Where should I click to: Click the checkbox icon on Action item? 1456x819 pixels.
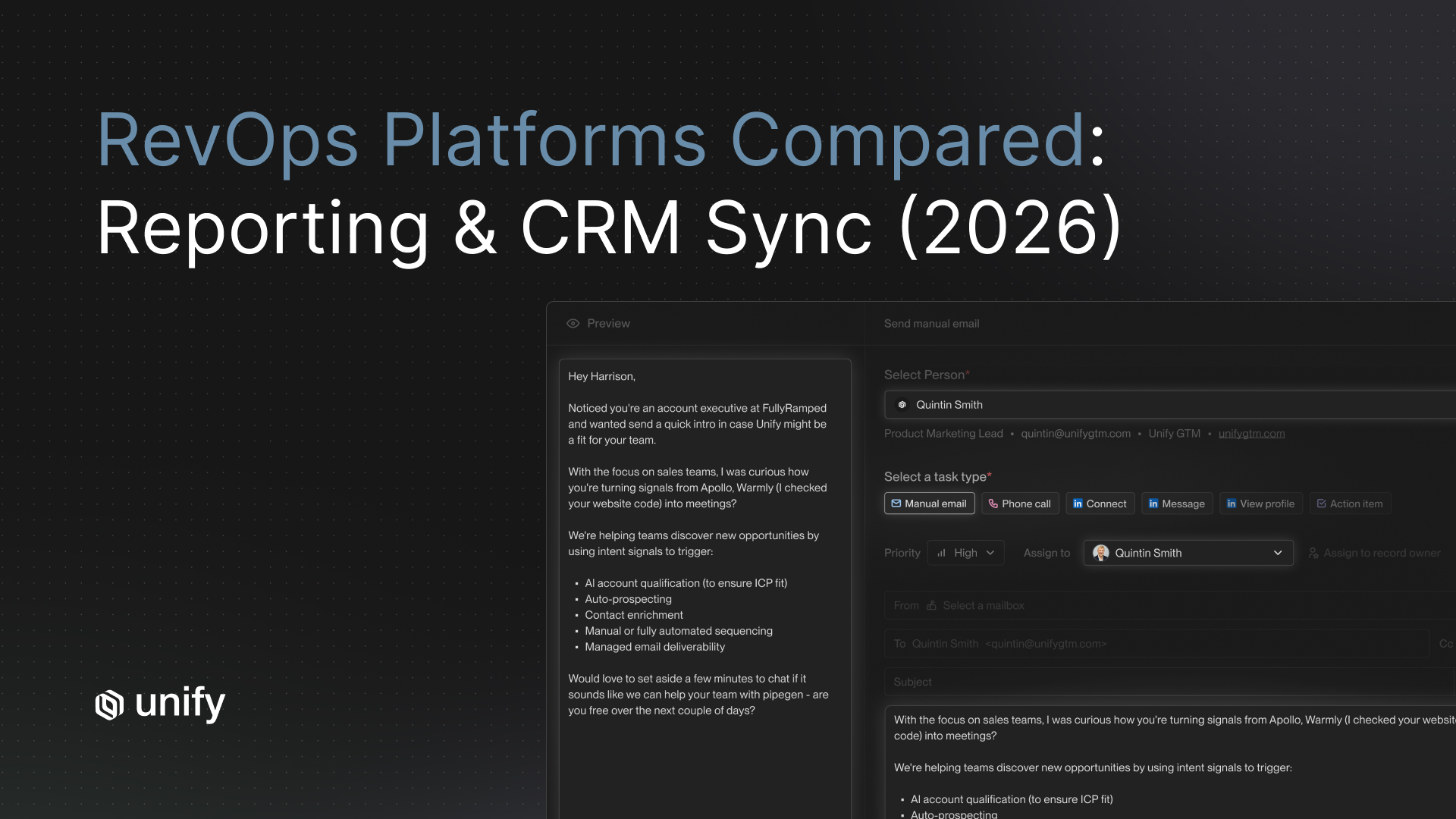point(1321,504)
